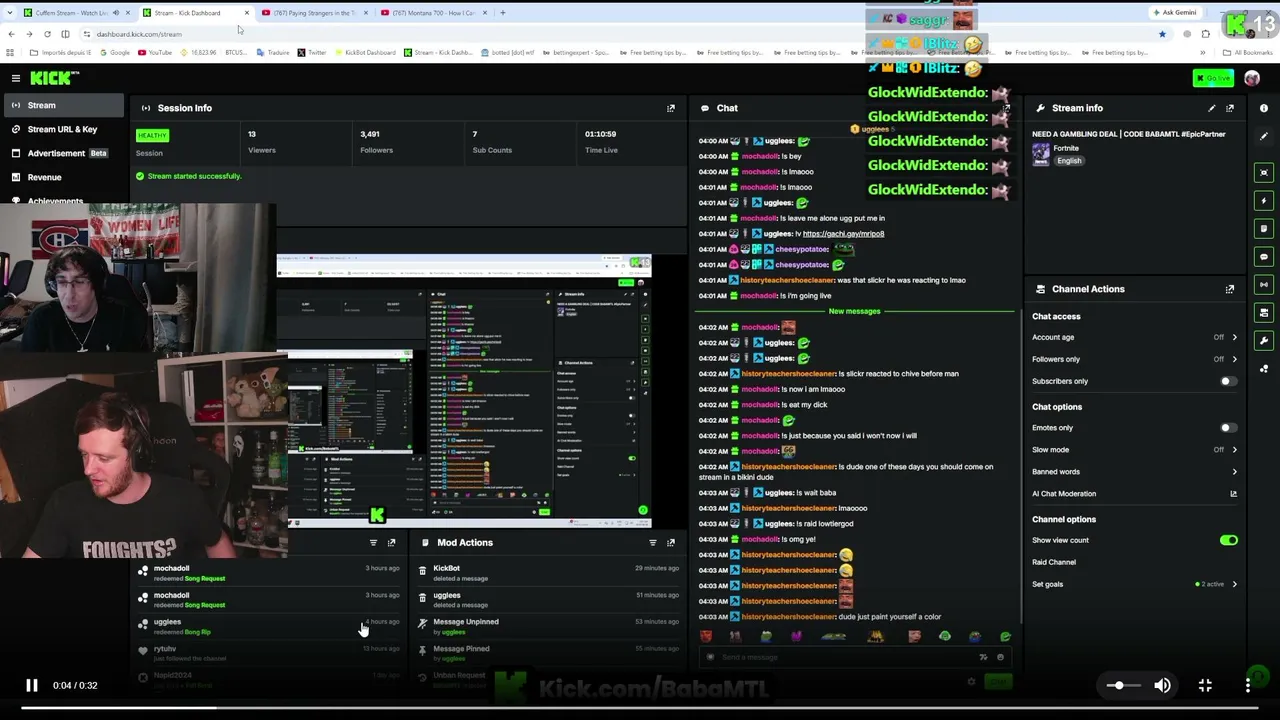
Task: Toggle the Show view count switch
Action: (1228, 540)
